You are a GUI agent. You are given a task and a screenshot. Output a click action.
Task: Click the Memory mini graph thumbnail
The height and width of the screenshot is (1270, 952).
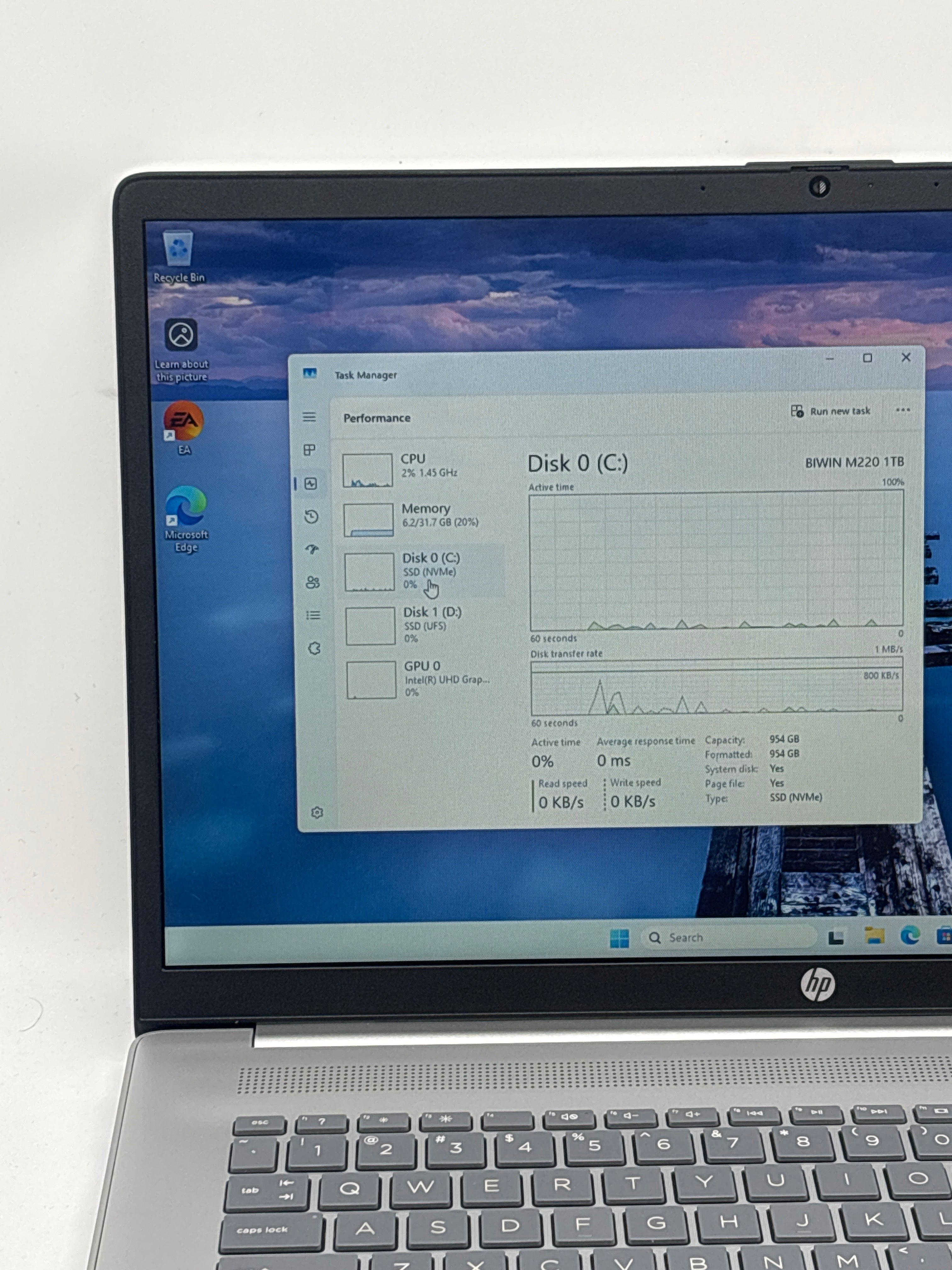click(x=368, y=520)
